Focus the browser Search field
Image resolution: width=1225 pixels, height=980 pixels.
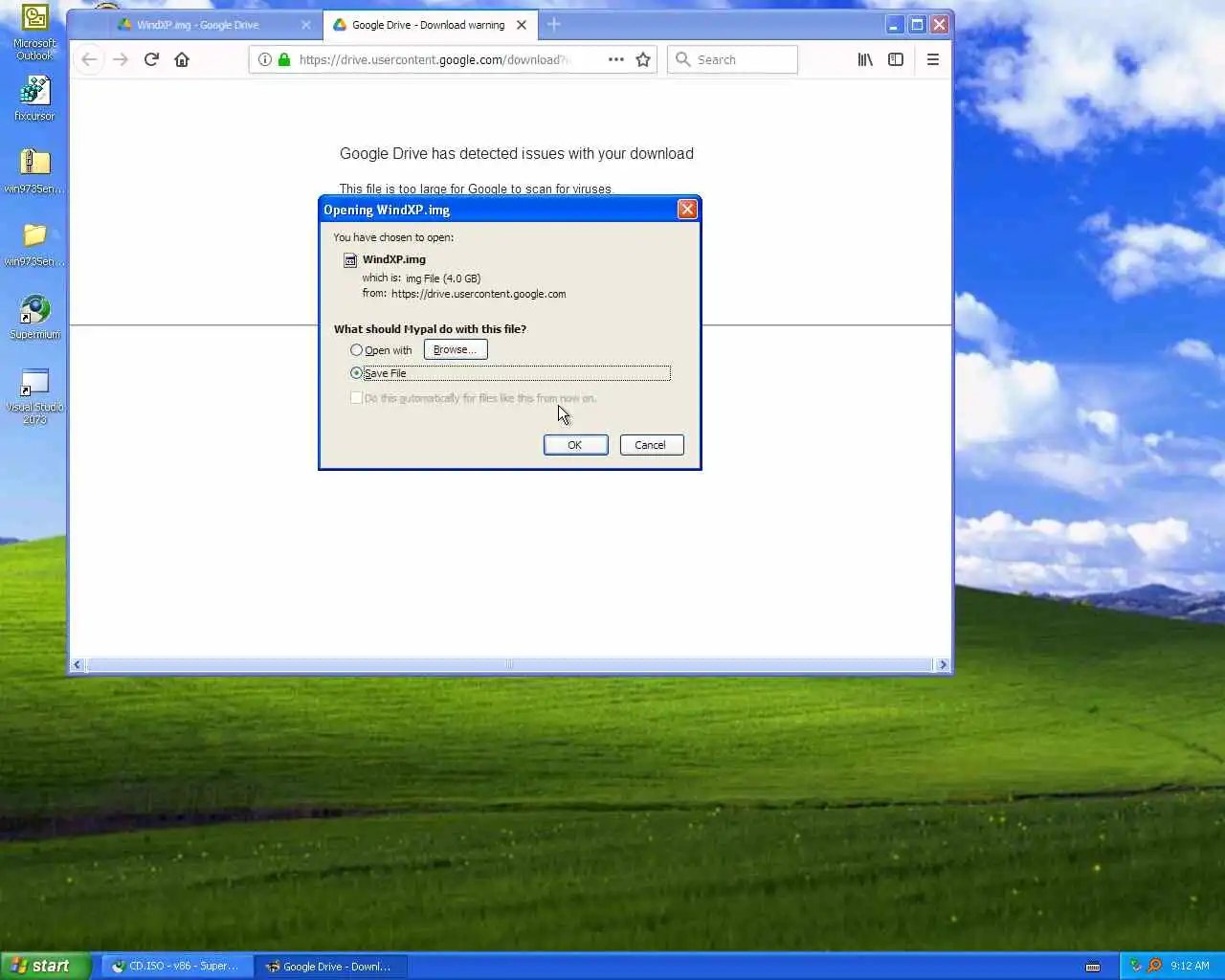pyautogui.click(x=733, y=59)
